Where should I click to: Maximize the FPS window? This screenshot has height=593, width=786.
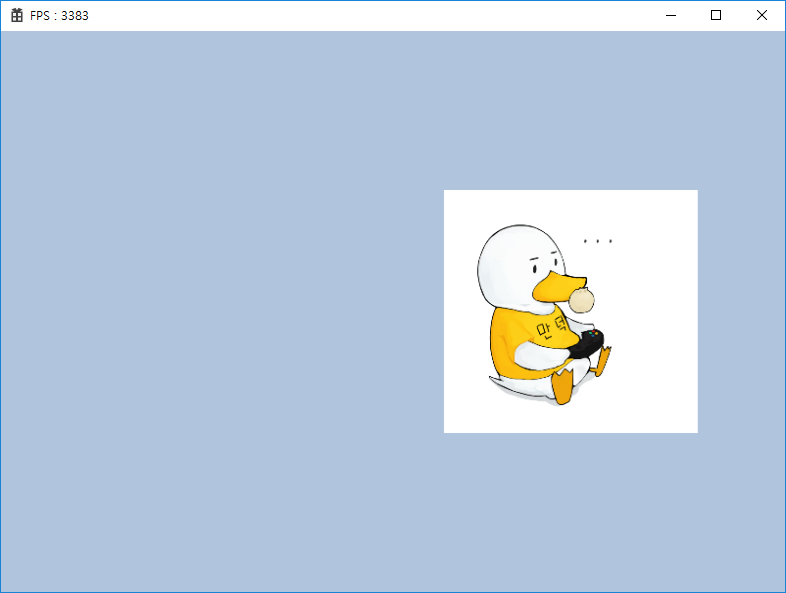pyautogui.click(x=716, y=16)
